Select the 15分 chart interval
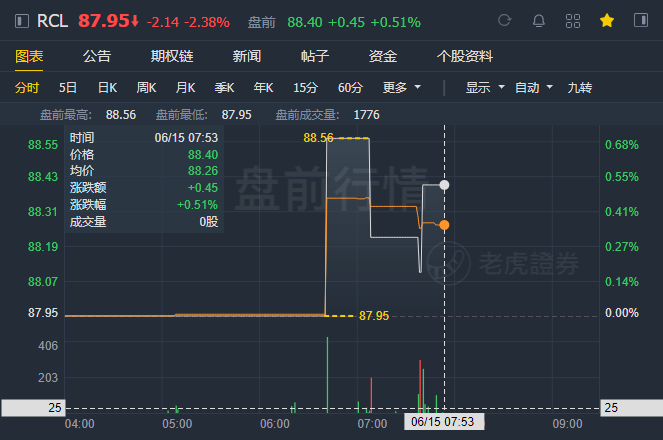Image resolution: width=663 pixels, height=440 pixels. click(x=306, y=87)
